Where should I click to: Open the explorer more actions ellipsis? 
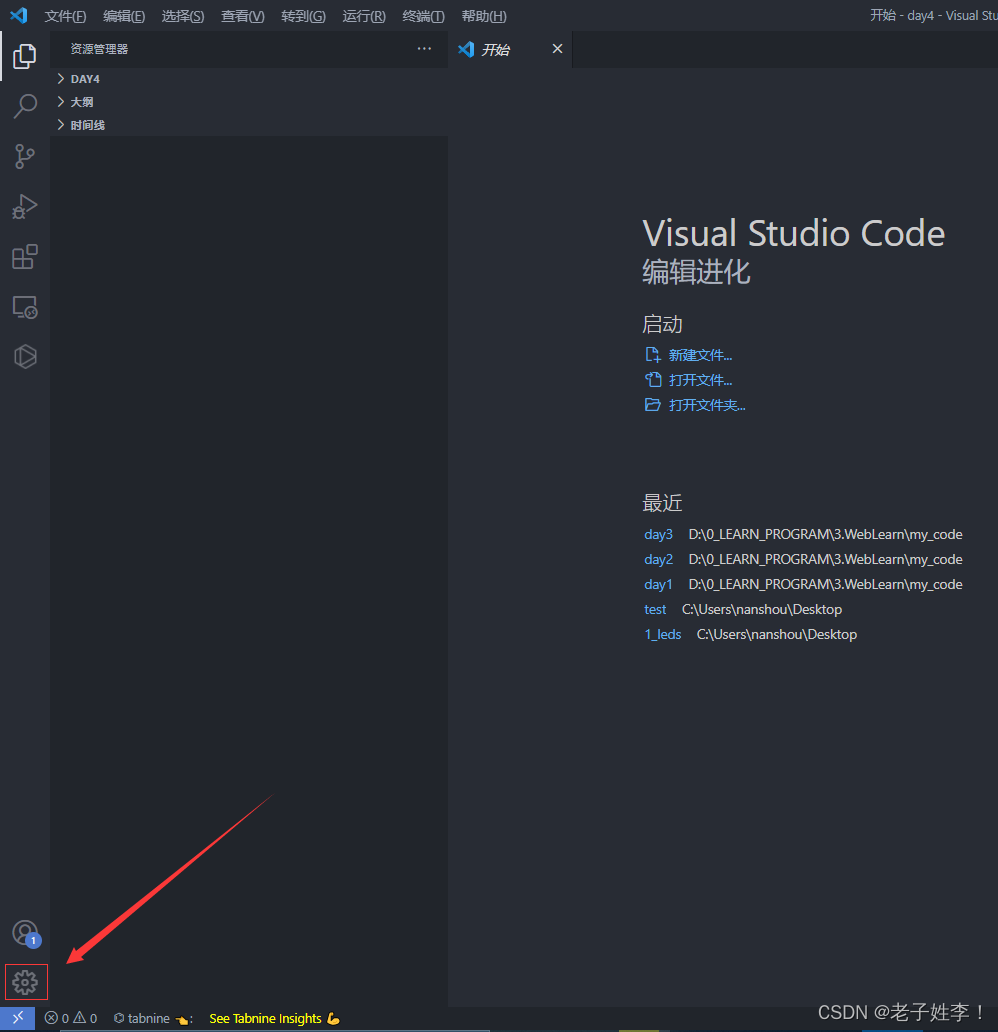[424, 49]
